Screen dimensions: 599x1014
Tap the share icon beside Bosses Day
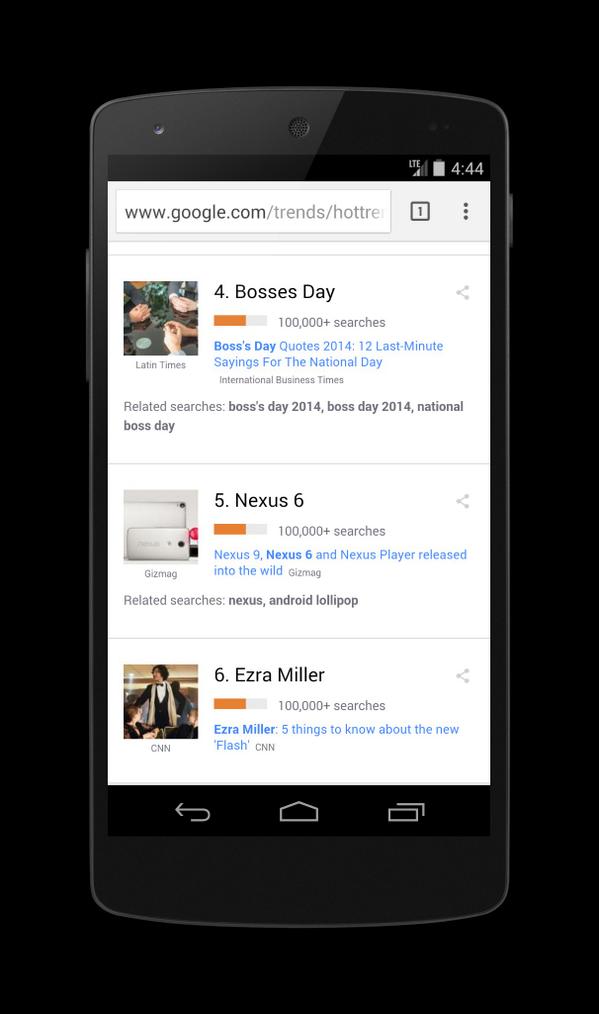click(463, 292)
